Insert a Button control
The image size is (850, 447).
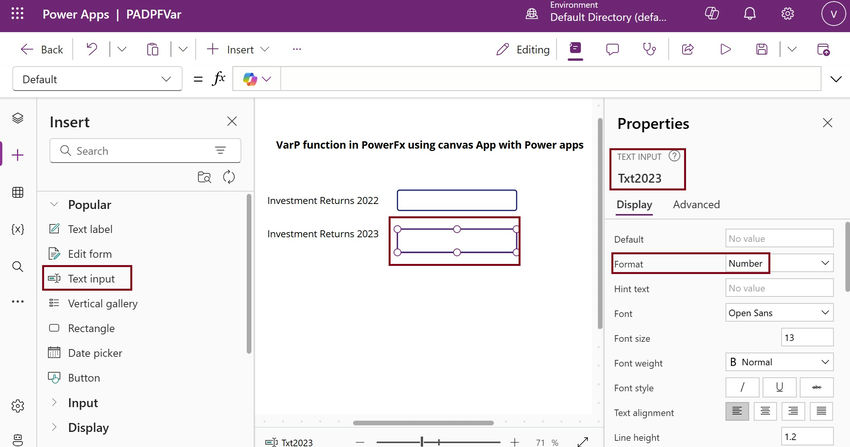pyautogui.click(x=74, y=378)
